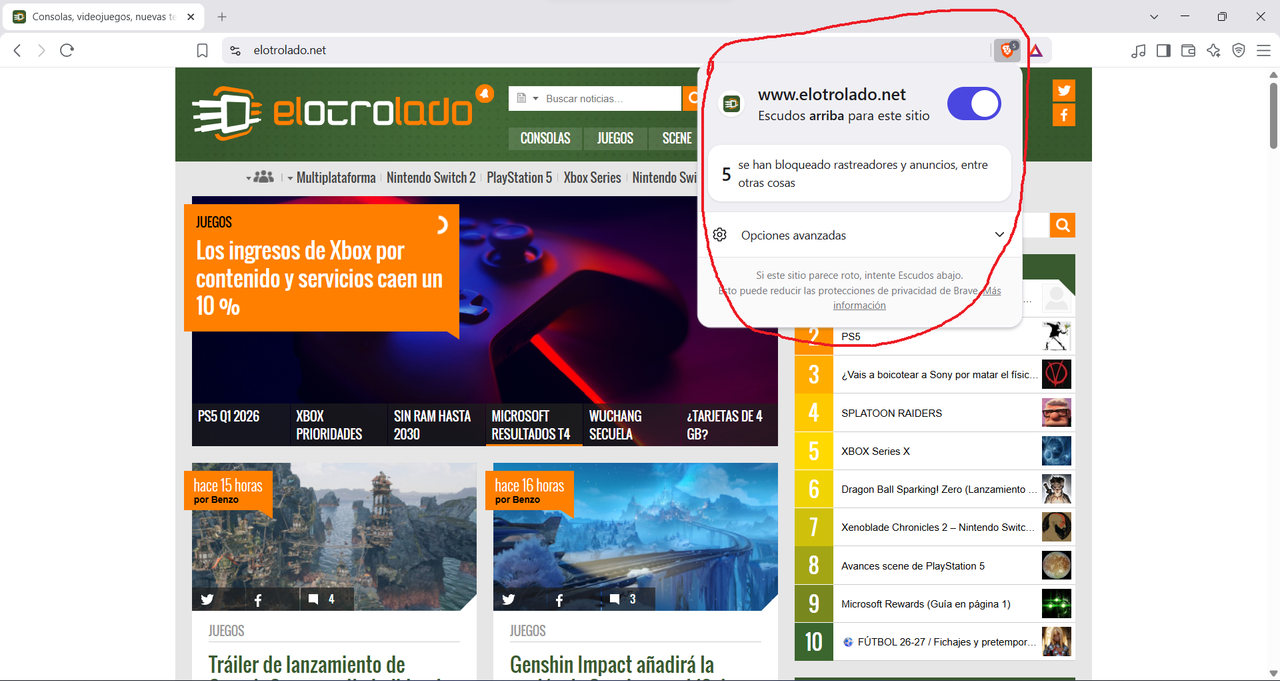The width and height of the screenshot is (1280, 681).
Task: Open site settings icon beside elotrolado.net URL
Action: pyautogui.click(x=235, y=50)
